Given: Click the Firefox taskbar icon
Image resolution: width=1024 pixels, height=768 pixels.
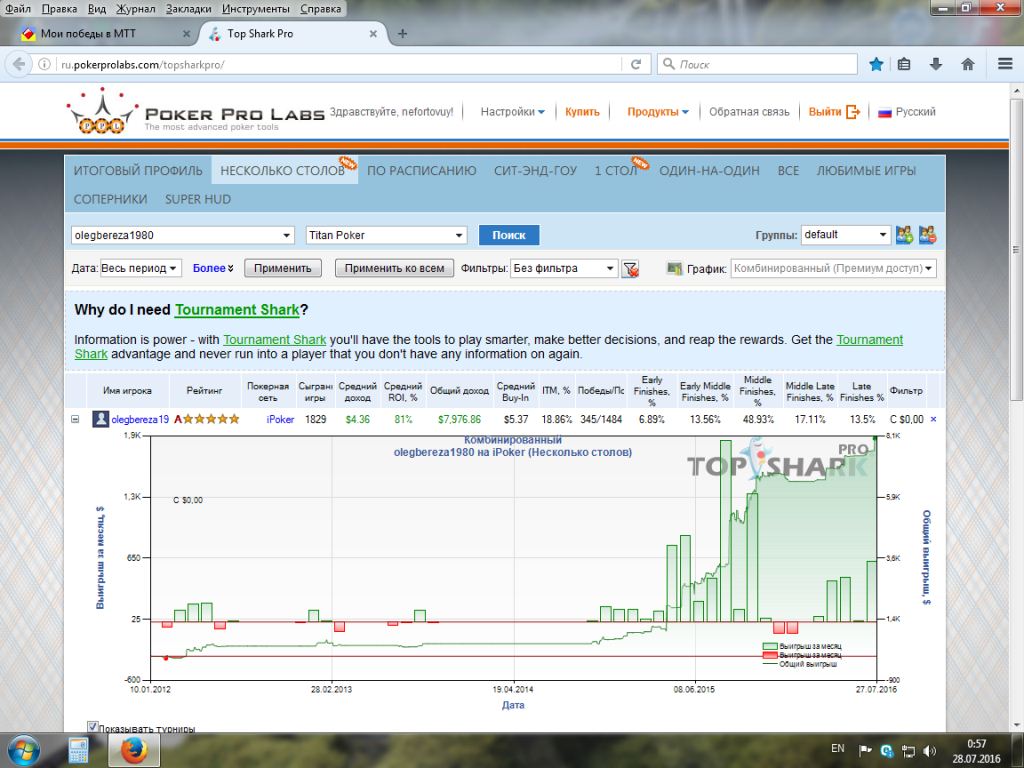Looking at the screenshot, I should [x=134, y=750].
